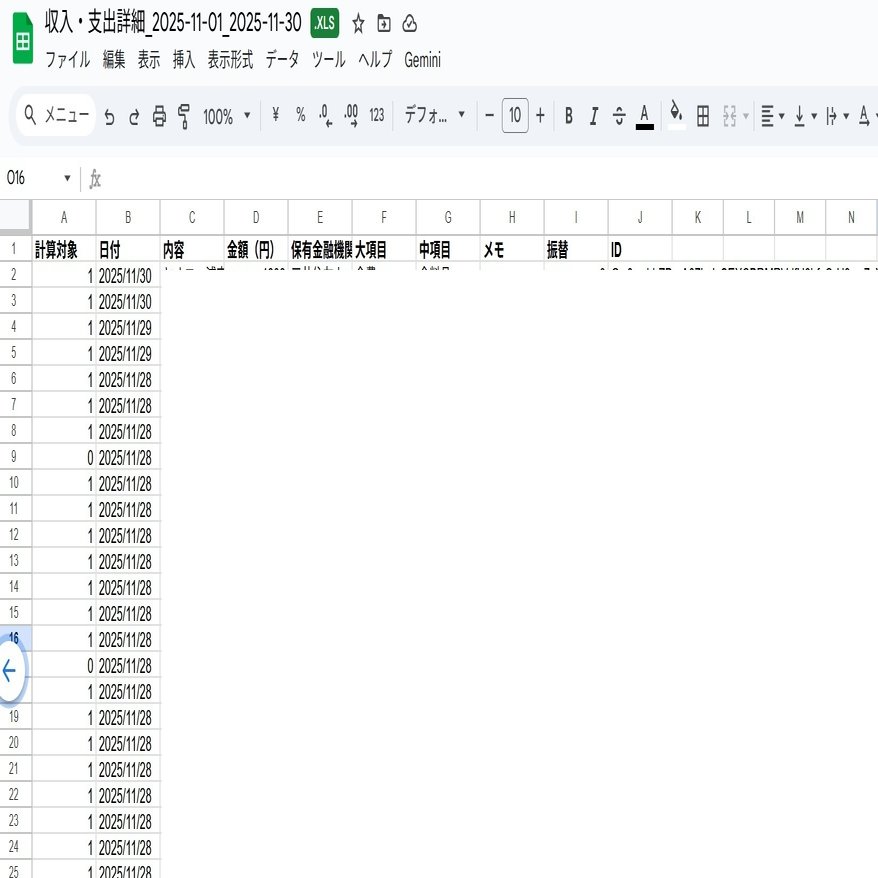Star this spreadsheet as favorite
The height and width of the screenshot is (878, 878).
tap(357, 23)
